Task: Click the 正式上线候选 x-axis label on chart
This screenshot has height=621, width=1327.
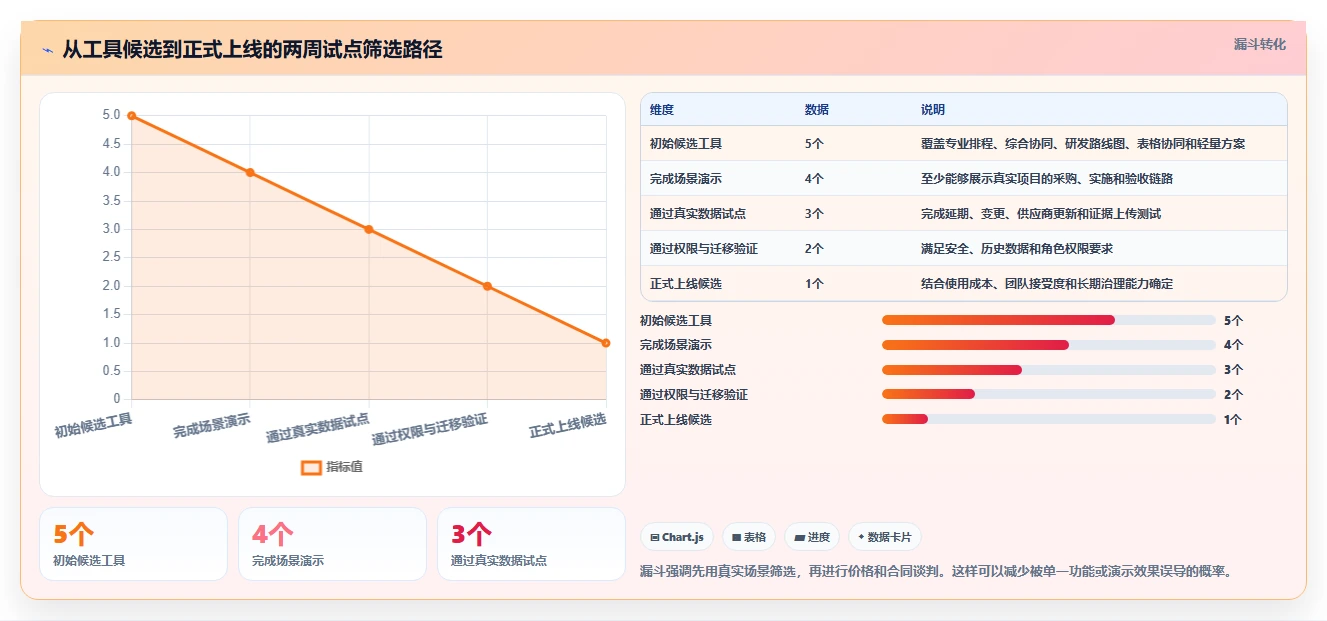Action: (568, 424)
